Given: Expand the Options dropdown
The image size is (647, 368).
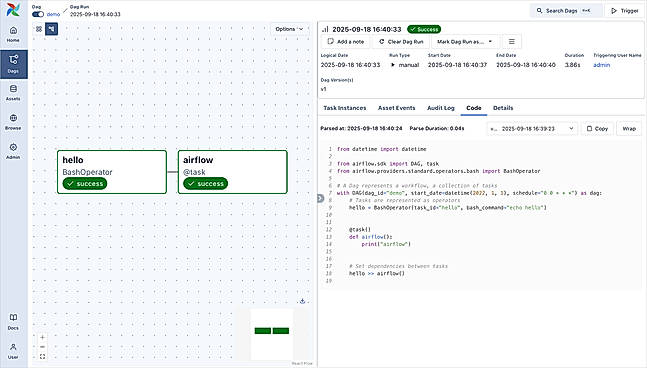Looking at the screenshot, I should (x=289, y=29).
